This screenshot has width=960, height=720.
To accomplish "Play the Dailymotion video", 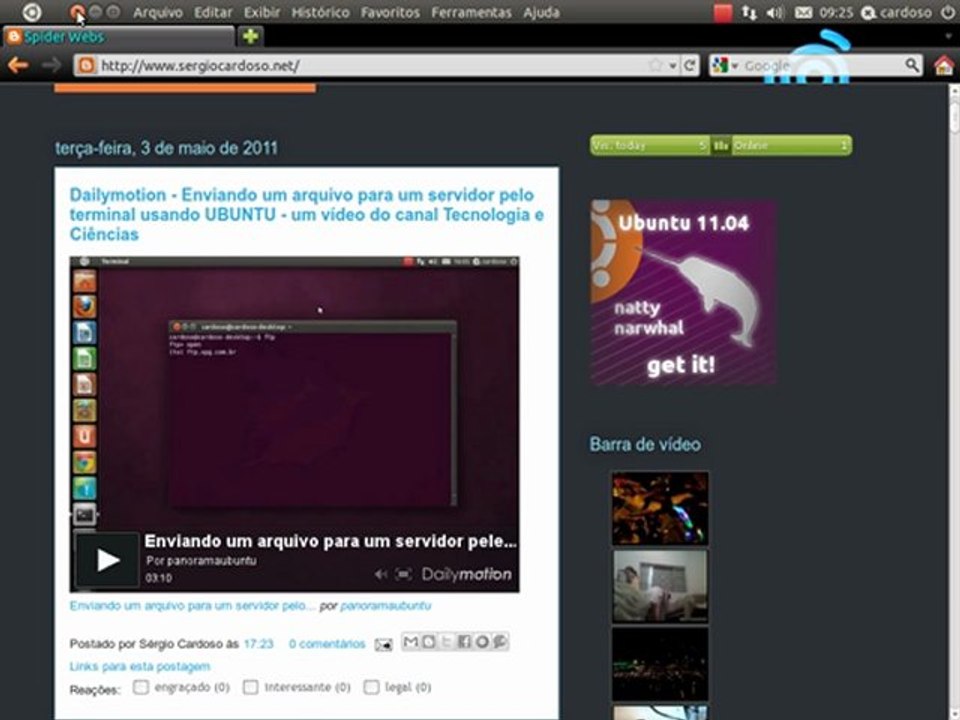I will coord(107,560).
